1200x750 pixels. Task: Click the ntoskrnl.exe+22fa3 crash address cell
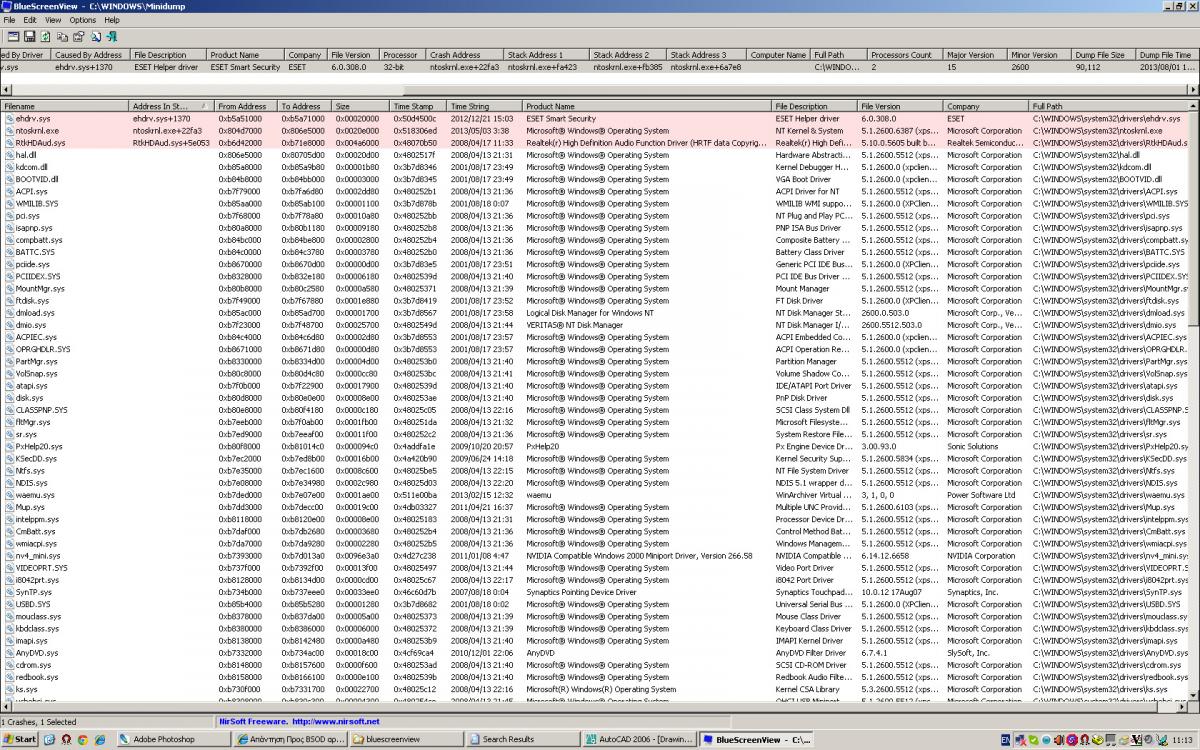tap(464, 67)
